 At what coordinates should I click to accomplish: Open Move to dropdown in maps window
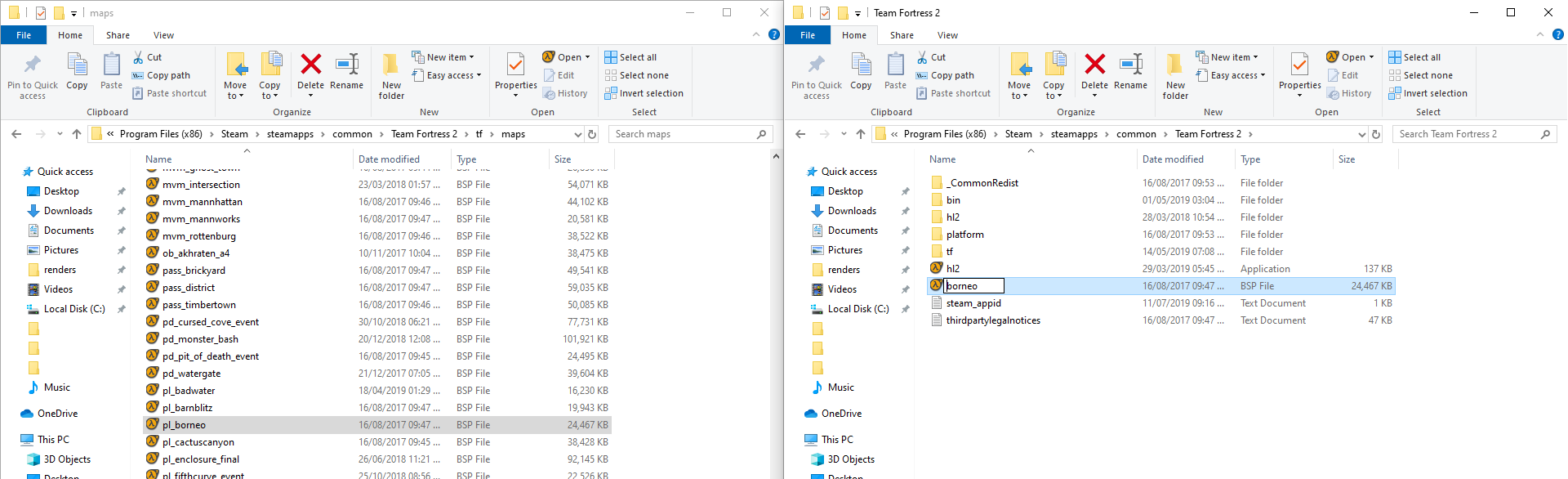click(x=235, y=91)
